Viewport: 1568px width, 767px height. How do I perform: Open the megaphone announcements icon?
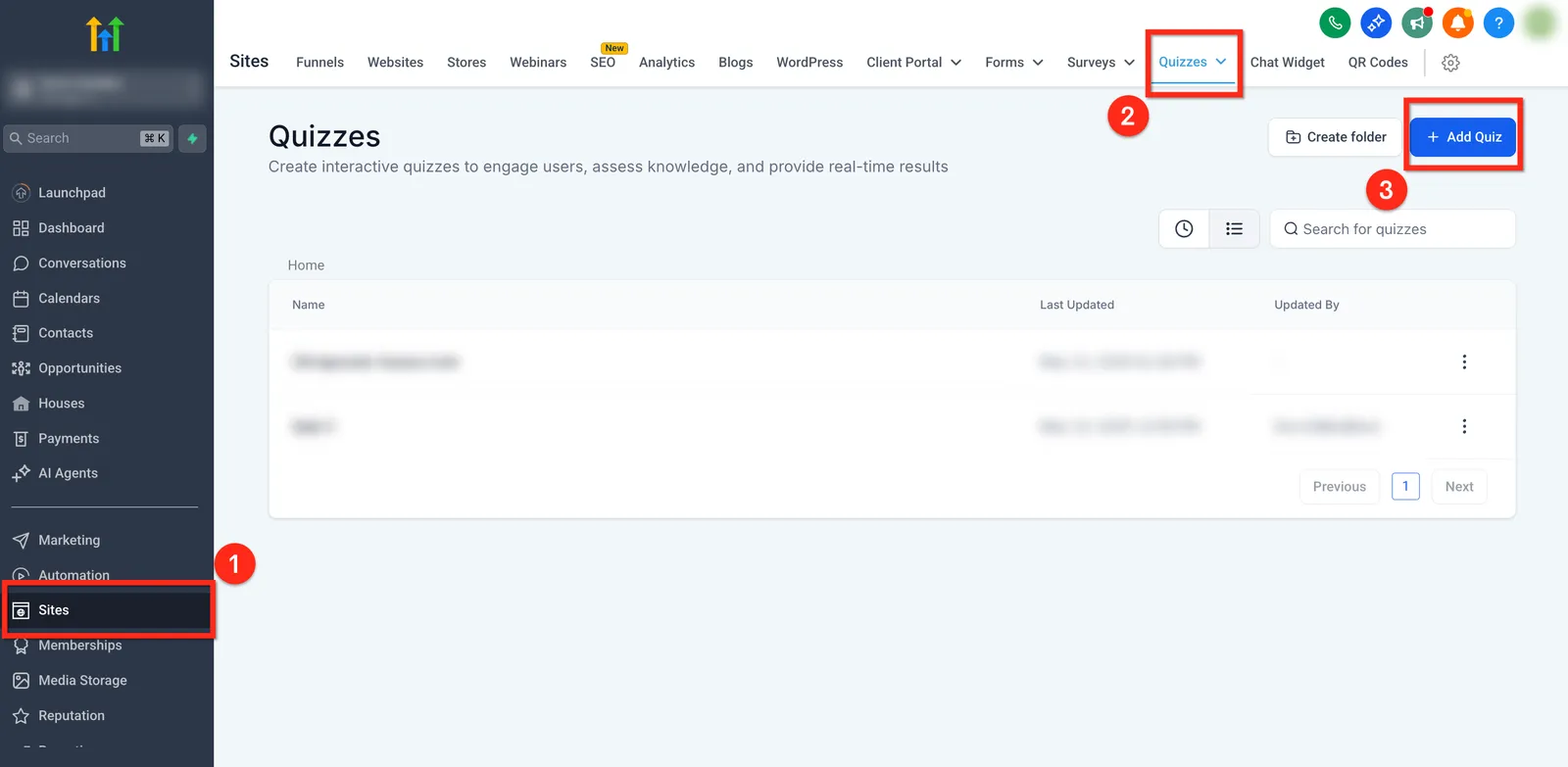pos(1417,23)
